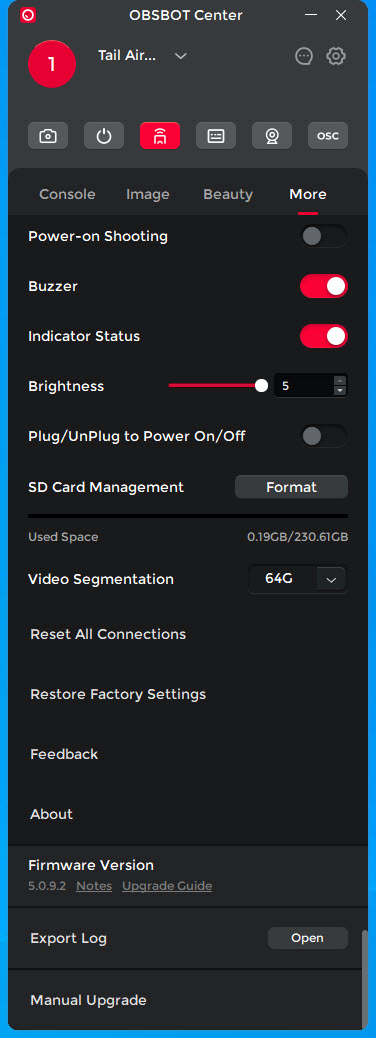The image size is (376, 1038).
Task: Click the Brightness slider handle
Action: pyautogui.click(x=261, y=385)
